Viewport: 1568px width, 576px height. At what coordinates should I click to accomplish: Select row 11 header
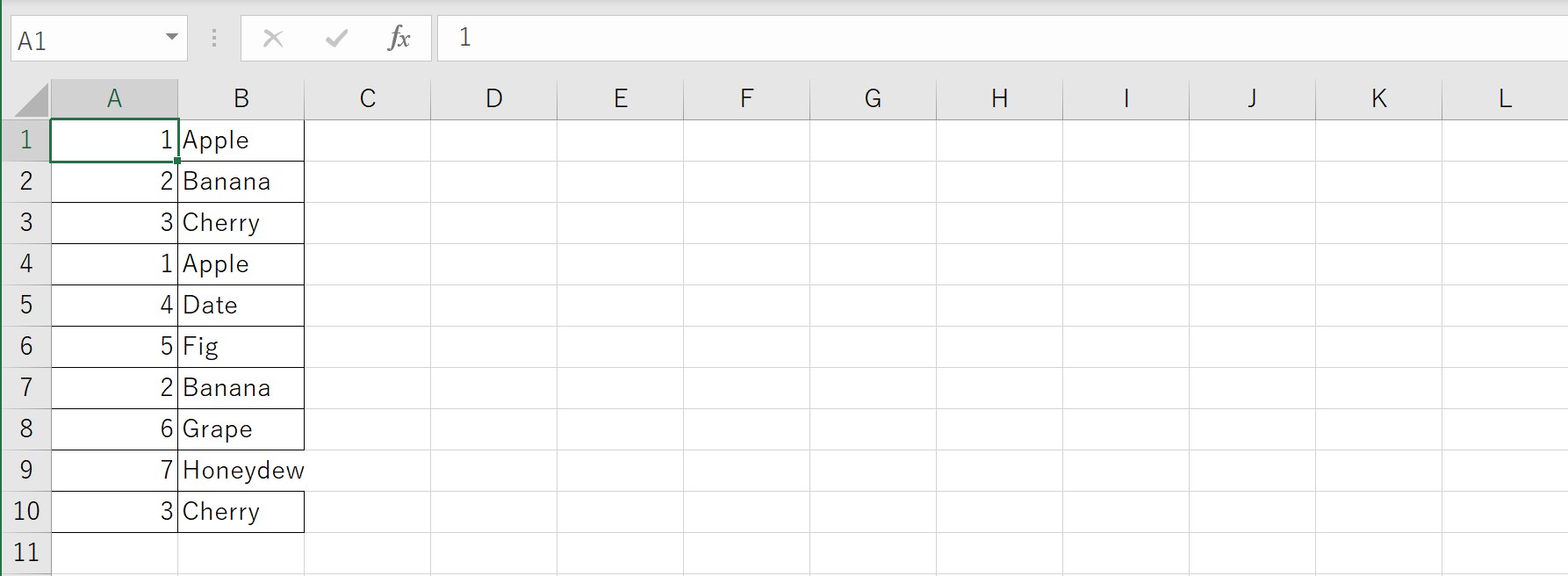pyautogui.click(x=26, y=553)
